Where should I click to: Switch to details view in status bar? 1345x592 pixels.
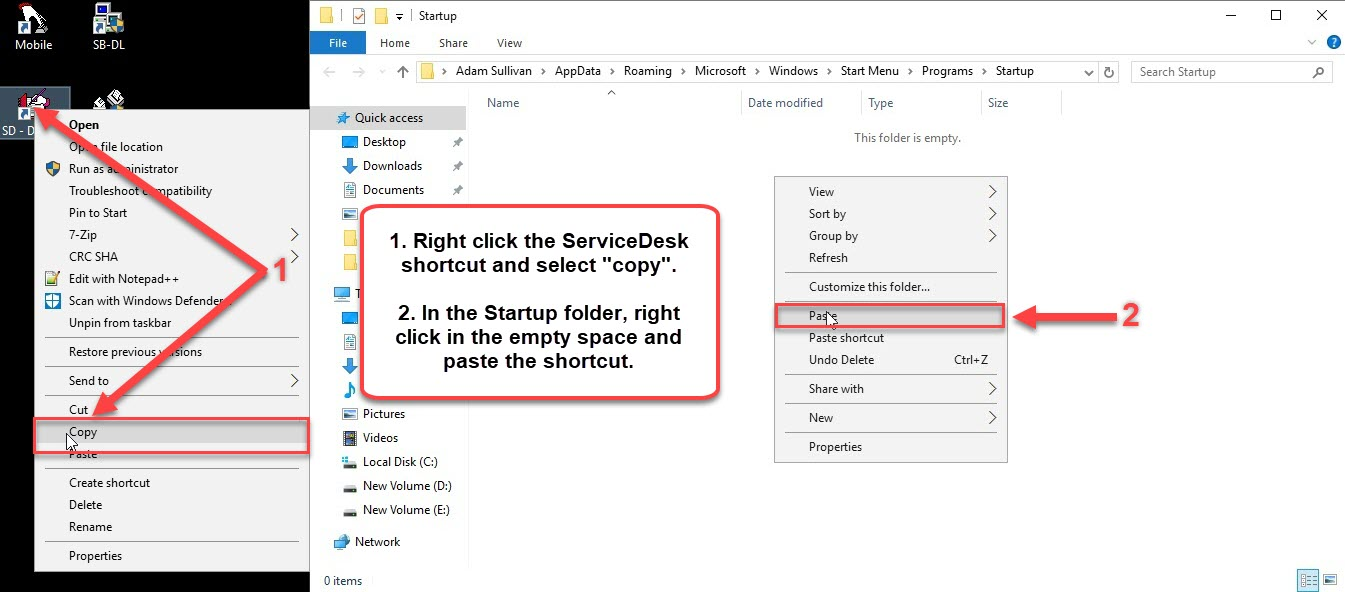[1307, 580]
